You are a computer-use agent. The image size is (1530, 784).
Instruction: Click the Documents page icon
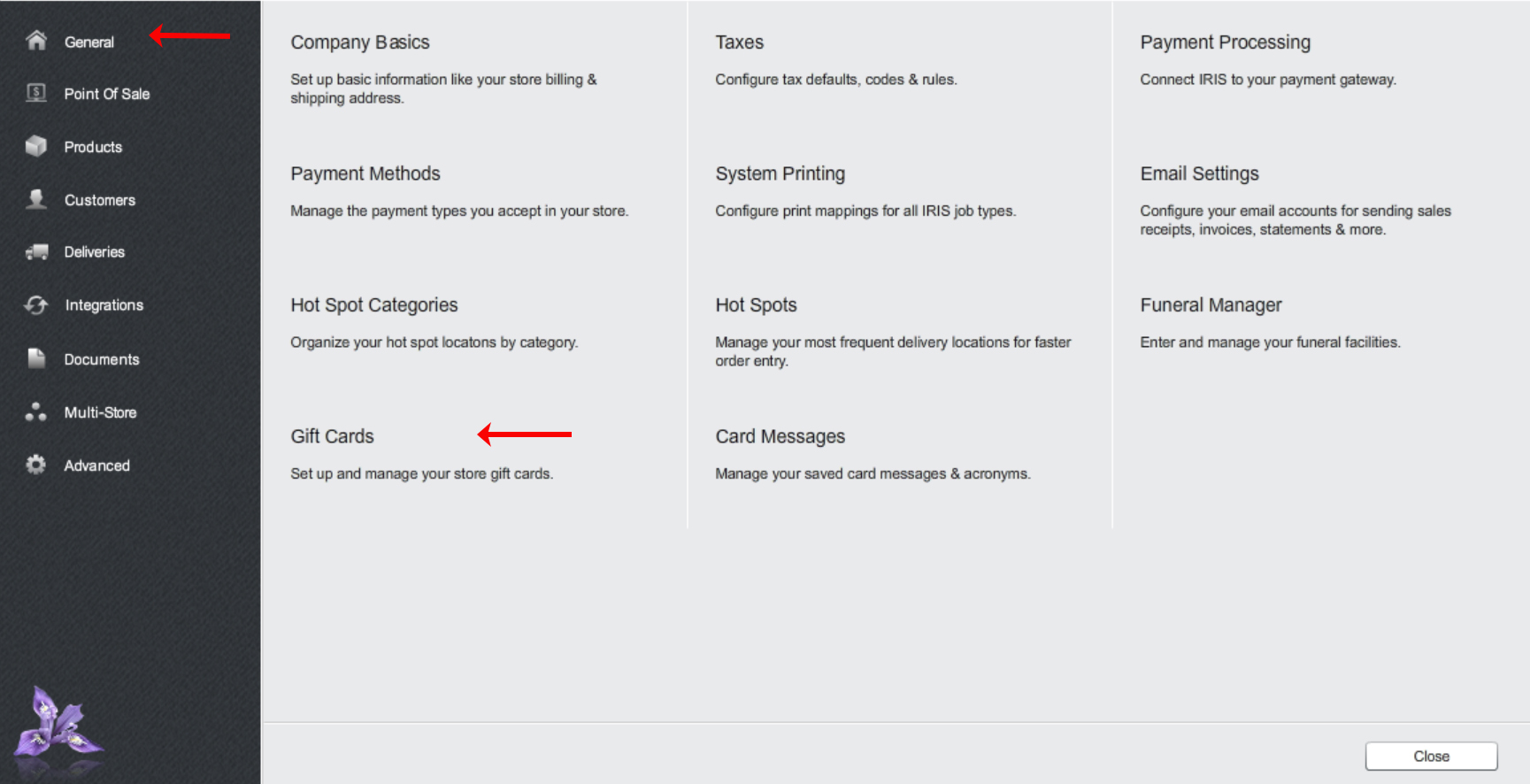36,358
